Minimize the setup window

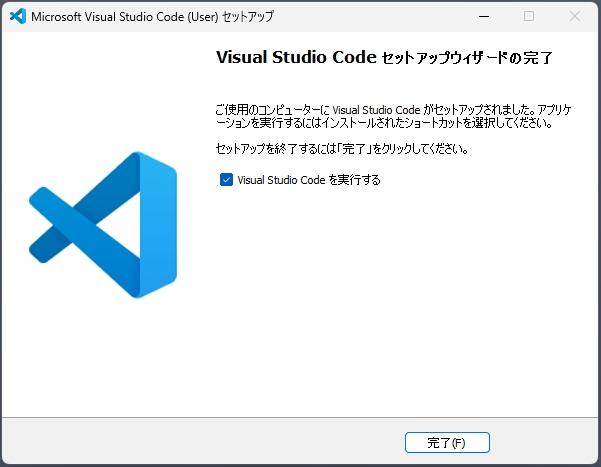point(484,16)
